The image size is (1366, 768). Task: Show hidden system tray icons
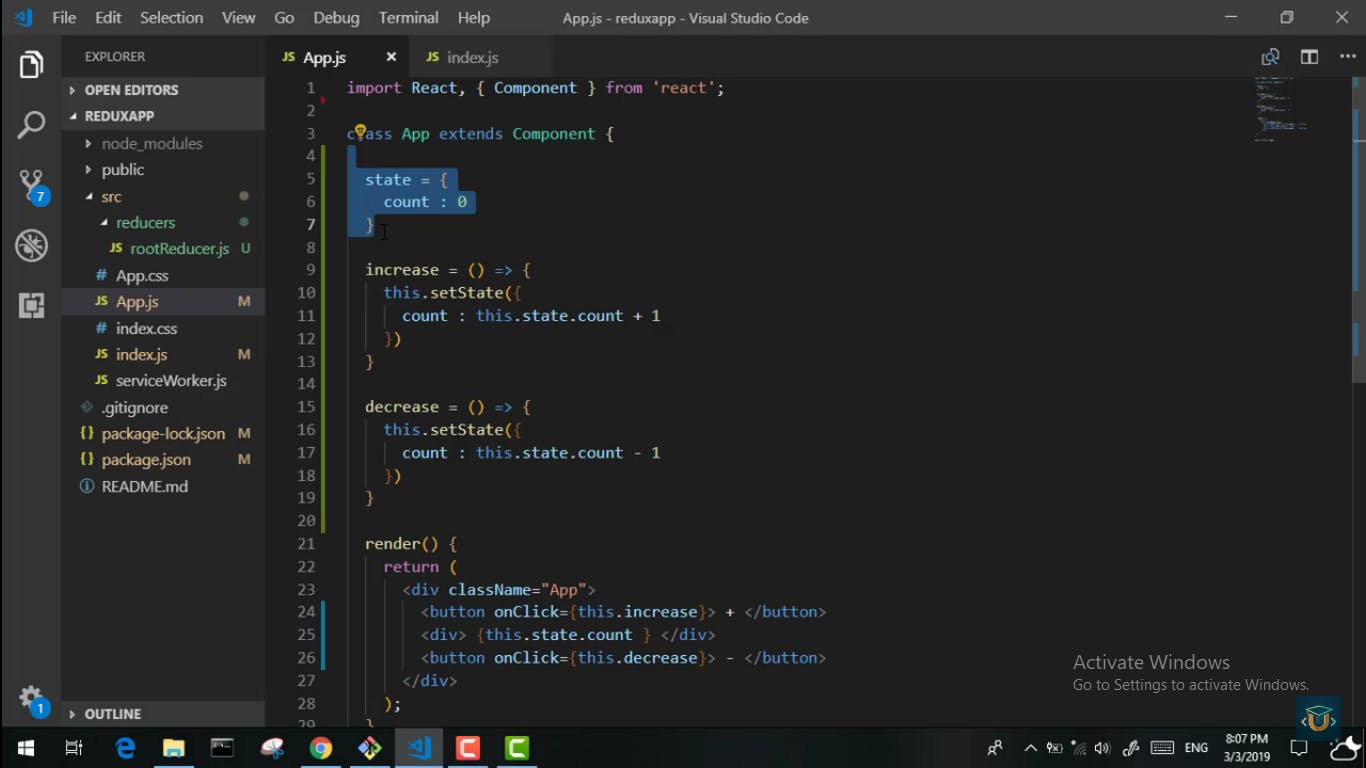point(1030,748)
